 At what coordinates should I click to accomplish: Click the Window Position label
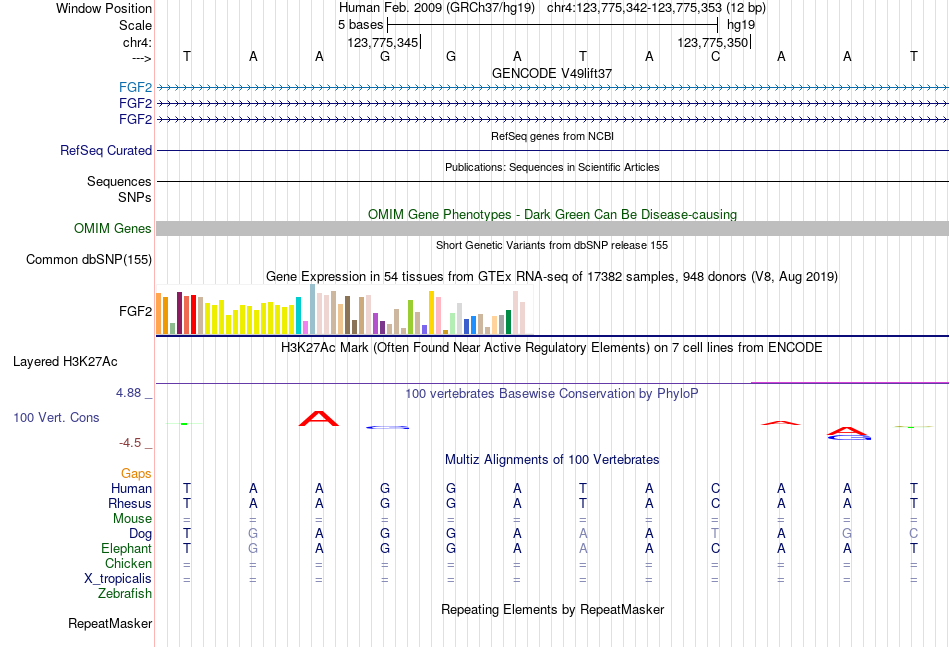pyautogui.click(x=104, y=8)
